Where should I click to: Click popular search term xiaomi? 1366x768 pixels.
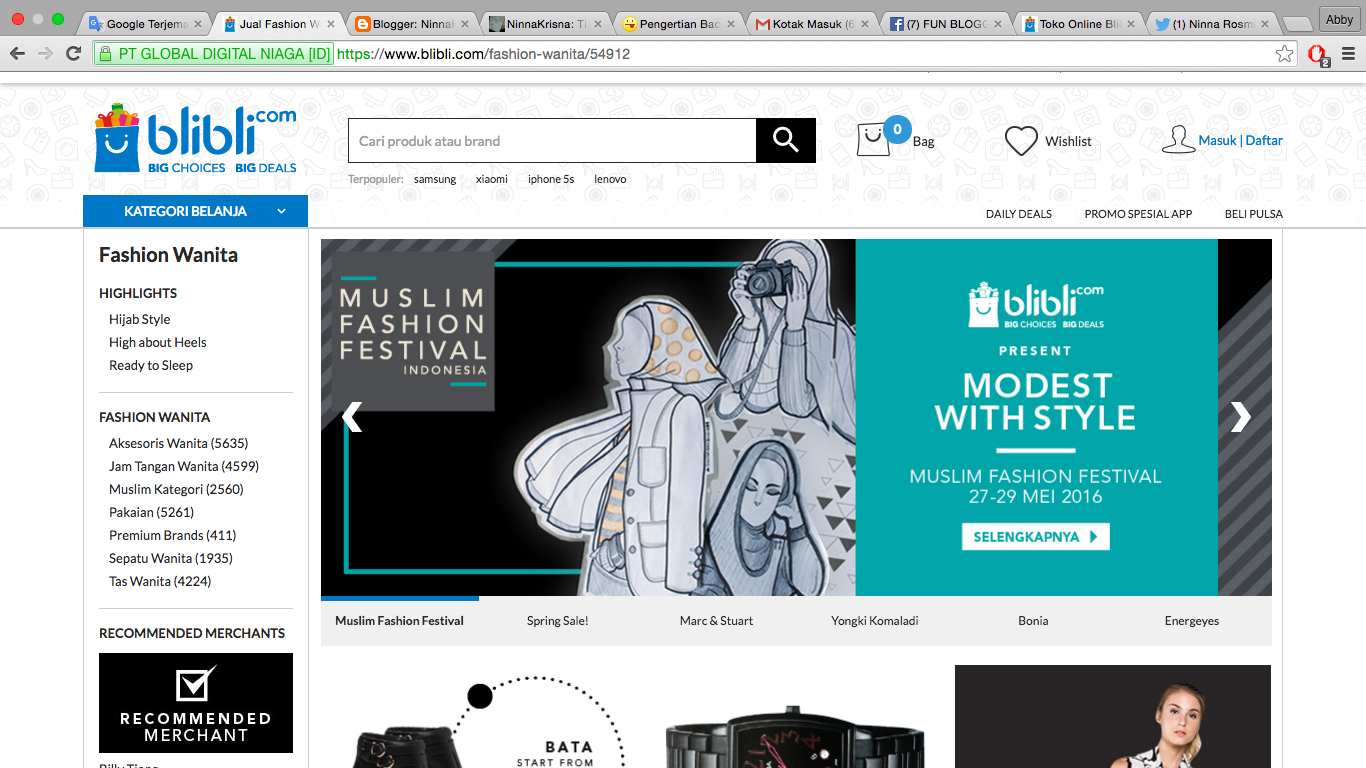[491, 180]
